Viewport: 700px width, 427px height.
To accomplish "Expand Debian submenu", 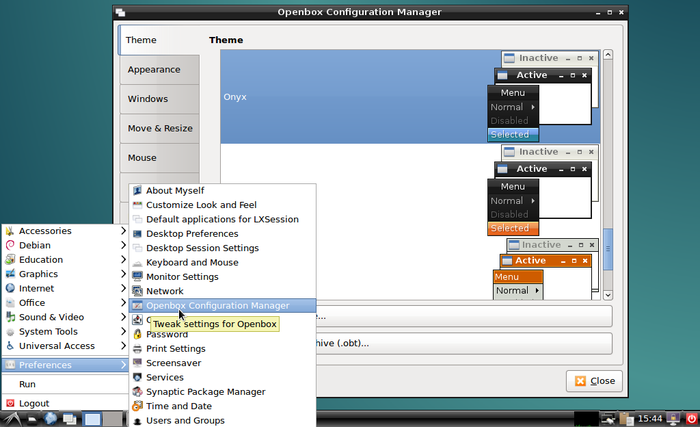I will point(65,245).
